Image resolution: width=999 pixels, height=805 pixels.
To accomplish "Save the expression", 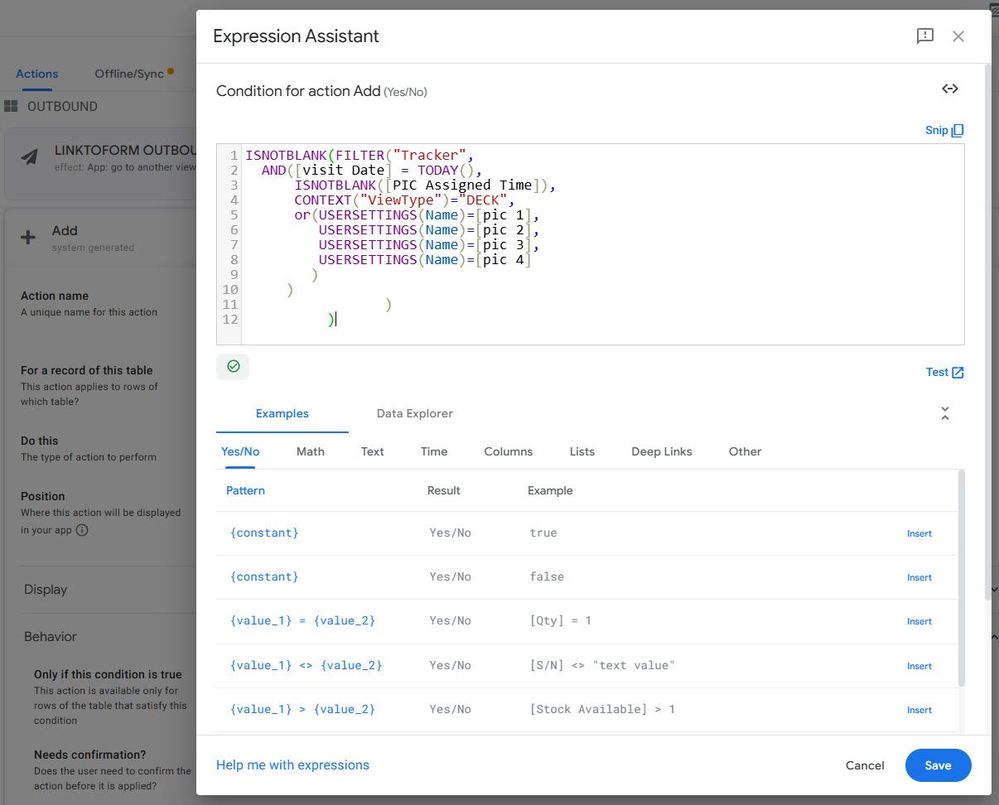I will (x=938, y=766).
